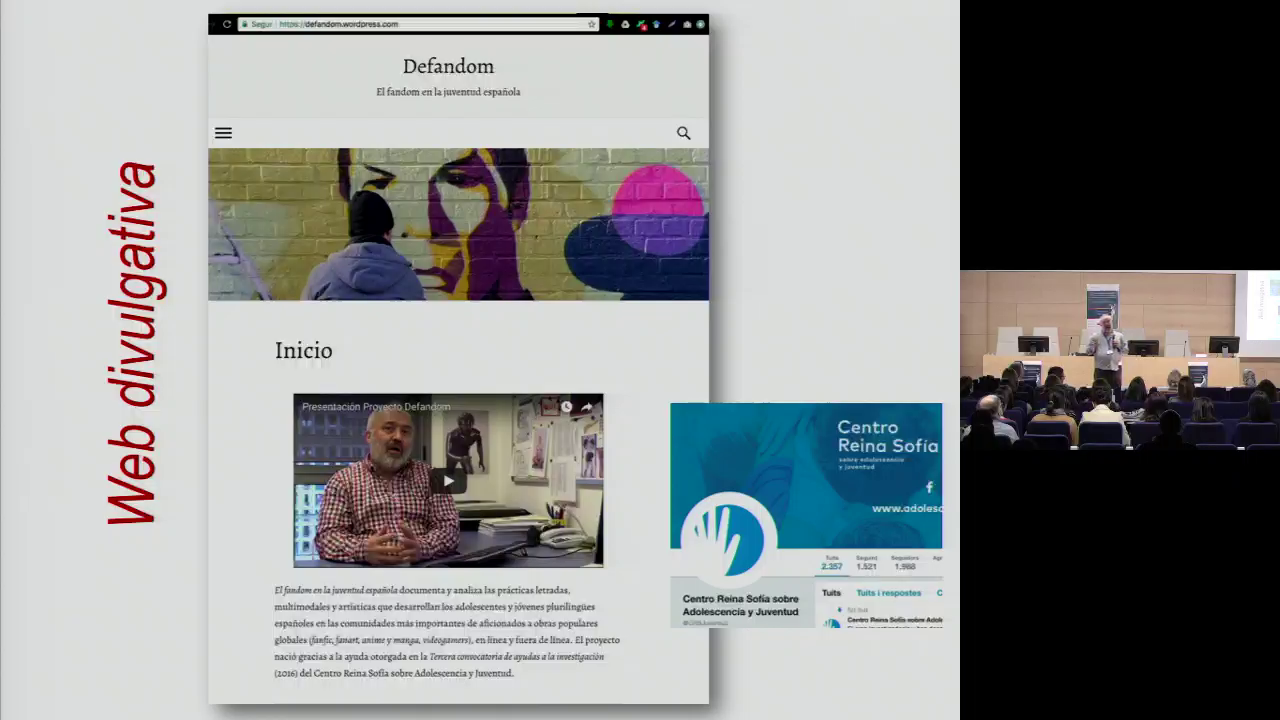Image resolution: width=1280 pixels, height=720 pixels.
Task: Share the video using the arrow icon
Action: (x=587, y=407)
